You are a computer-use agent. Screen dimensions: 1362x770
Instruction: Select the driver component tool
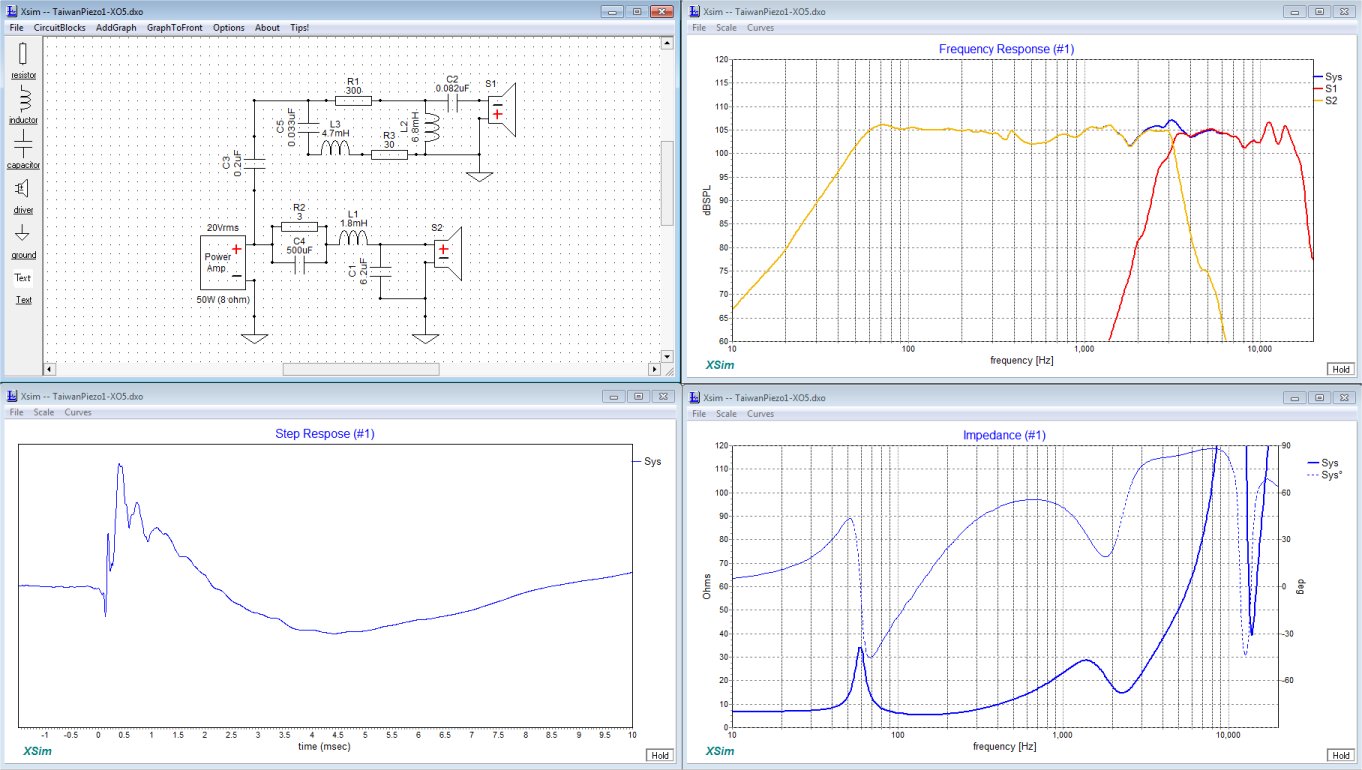click(22, 193)
